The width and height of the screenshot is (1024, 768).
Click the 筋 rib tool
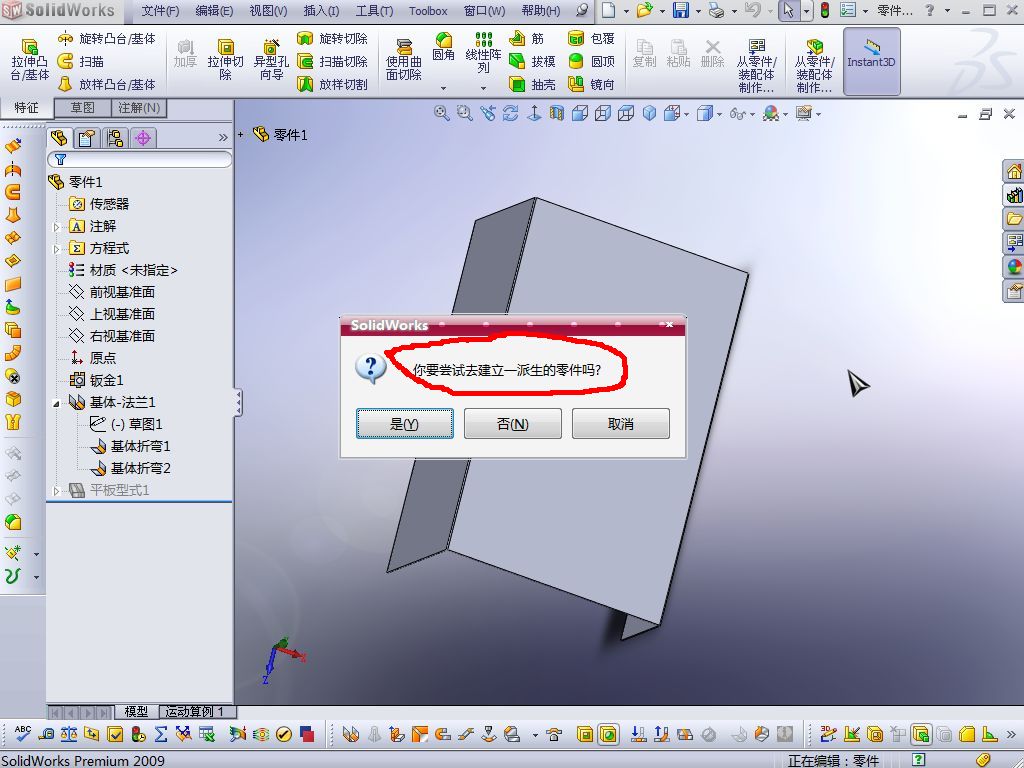click(x=526, y=39)
